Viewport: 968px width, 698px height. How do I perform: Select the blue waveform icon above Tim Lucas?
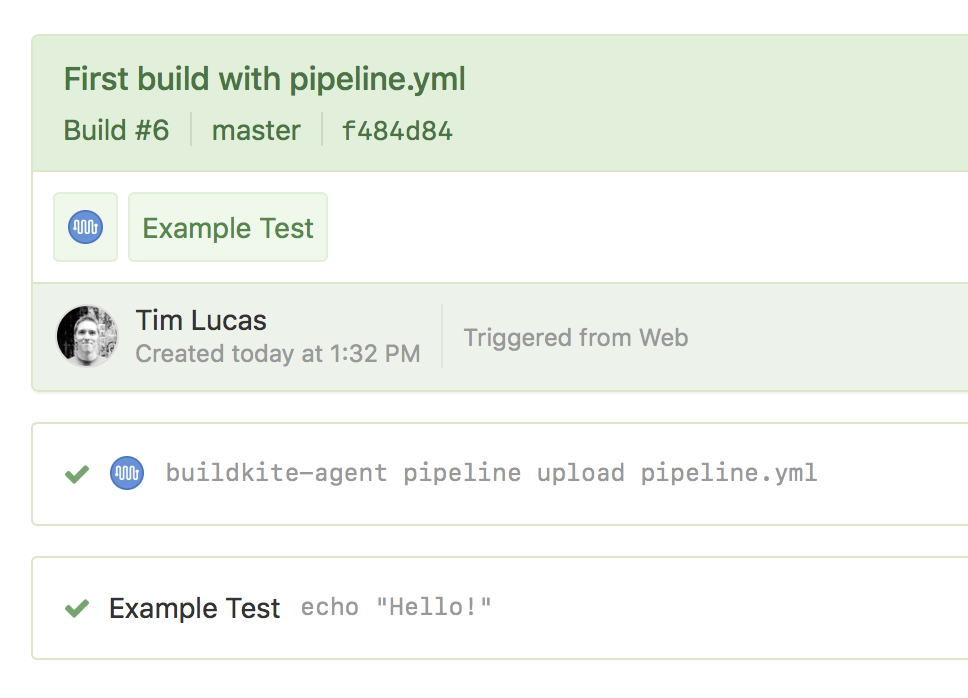coord(85,227)
